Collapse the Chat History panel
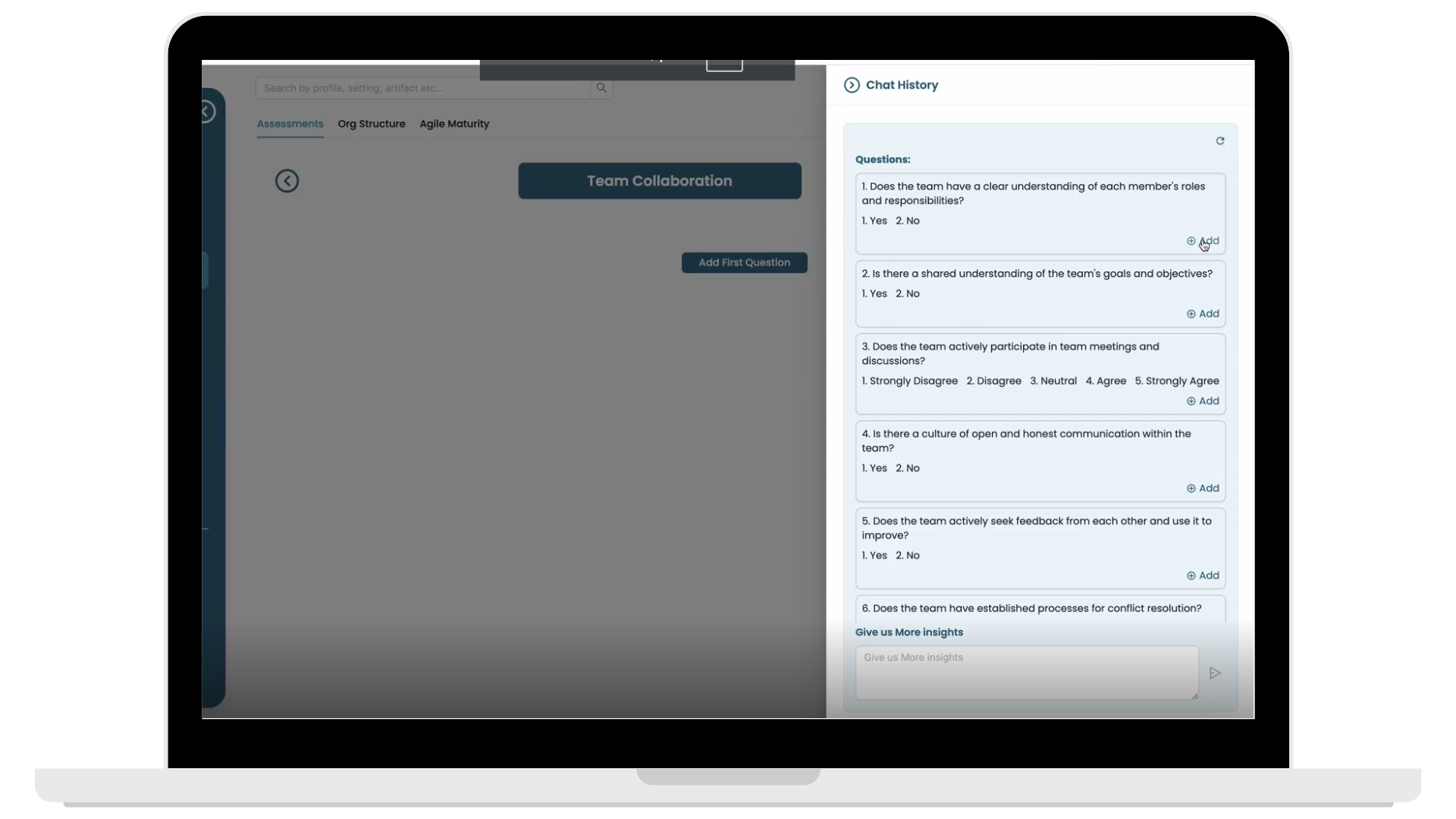This screenshot has width=1456, height=819. click(852, 85)
